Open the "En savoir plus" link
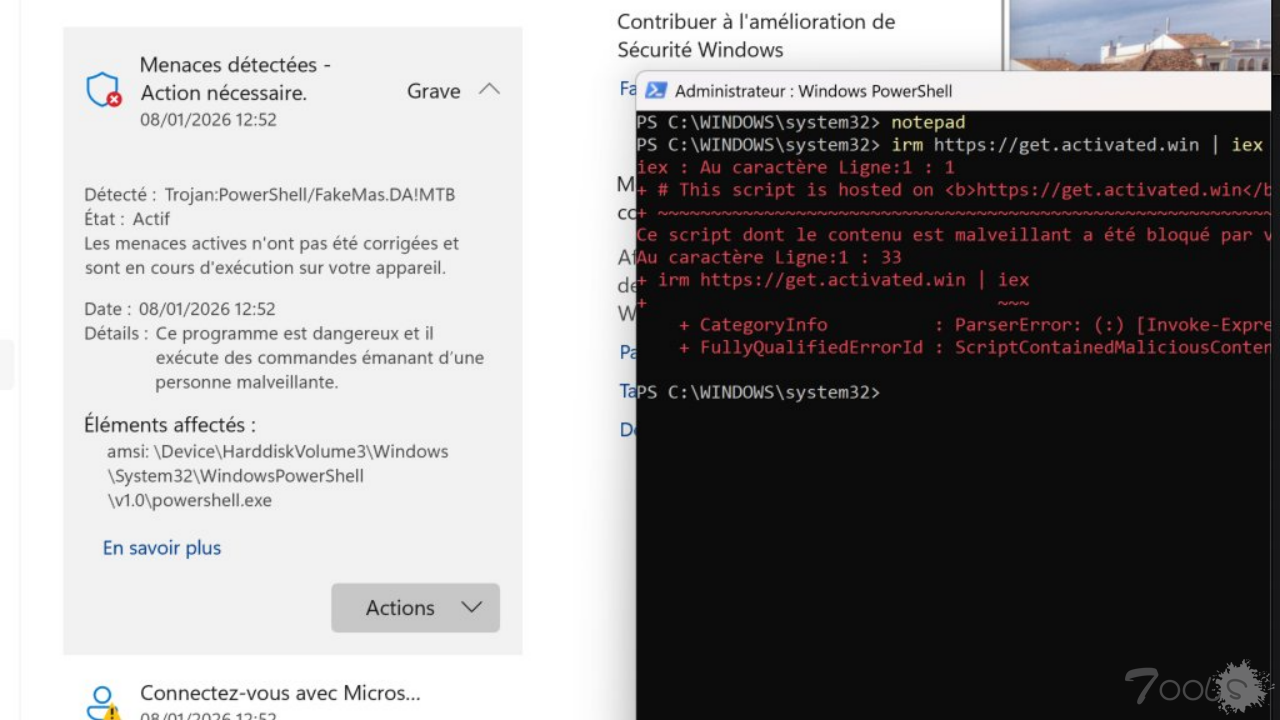Viewport: 1280px width, 720px height. (x=162, y=548)
